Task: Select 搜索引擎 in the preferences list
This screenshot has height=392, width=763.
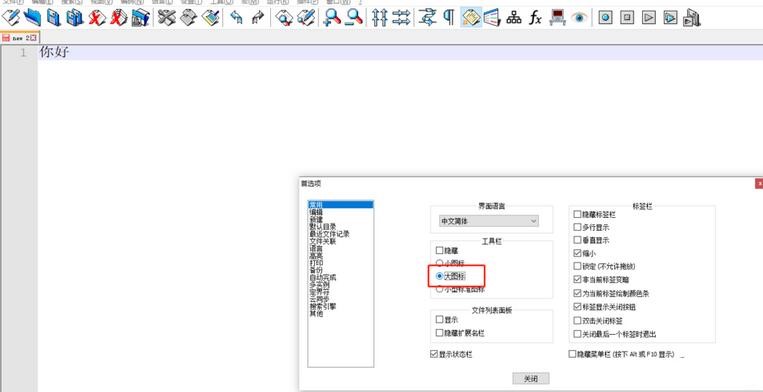Action: point(323,306)
